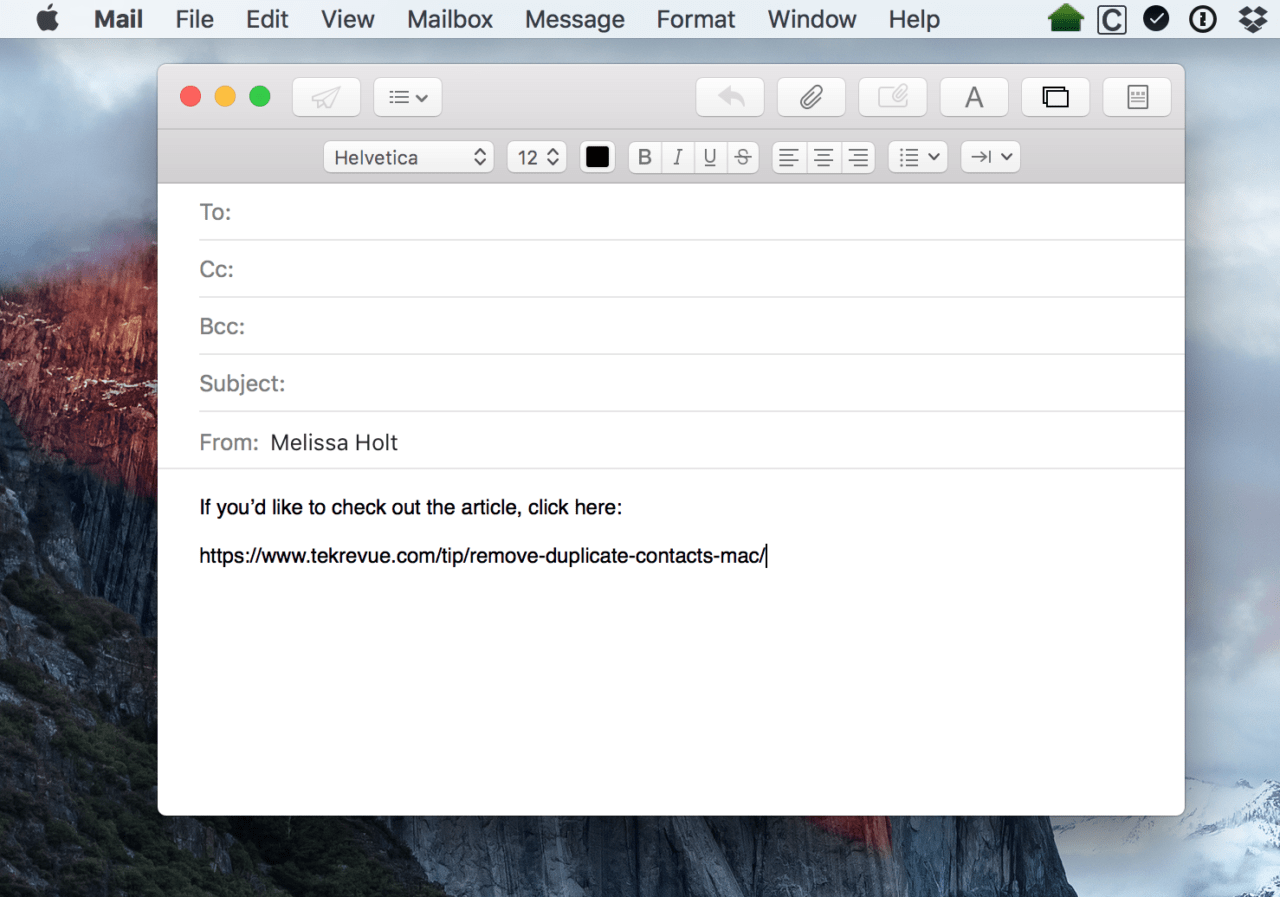Screen dimensions: 1280x897
Task: Open the Edit menu
Action: click(267, 19)
